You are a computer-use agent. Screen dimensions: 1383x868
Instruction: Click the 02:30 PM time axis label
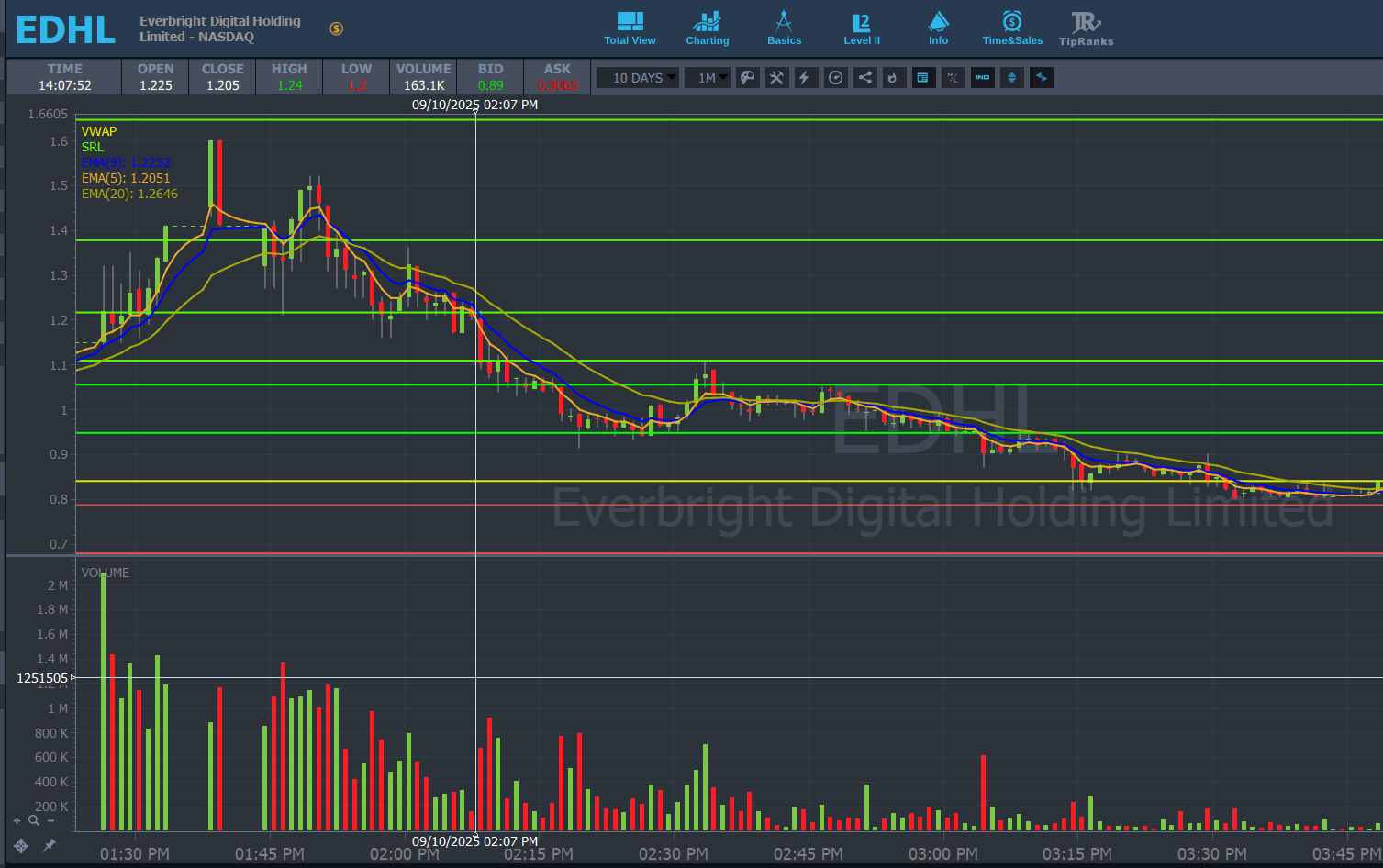[674, 854]
